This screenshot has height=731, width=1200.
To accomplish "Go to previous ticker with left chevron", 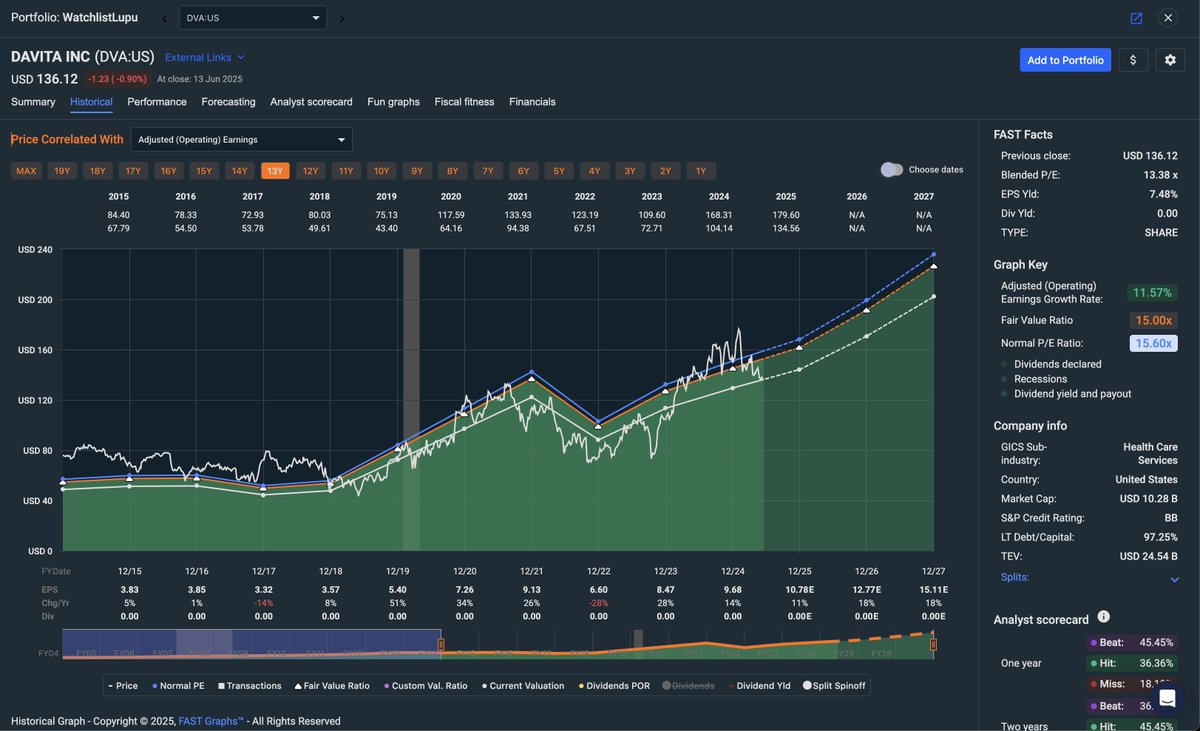I will point(165,18).
